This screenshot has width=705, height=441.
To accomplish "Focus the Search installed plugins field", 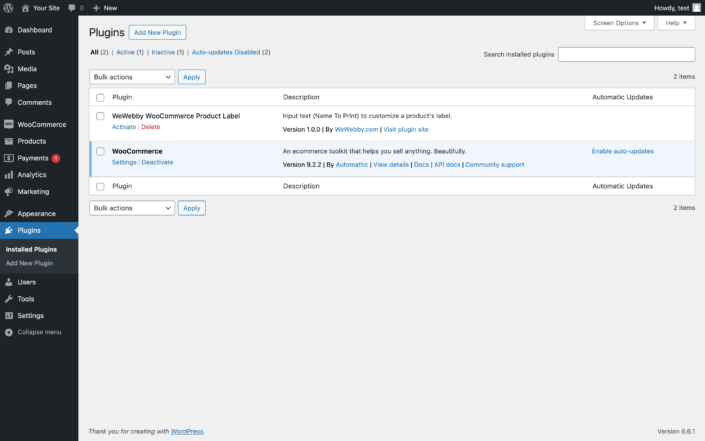I will [x=626, y=55].
